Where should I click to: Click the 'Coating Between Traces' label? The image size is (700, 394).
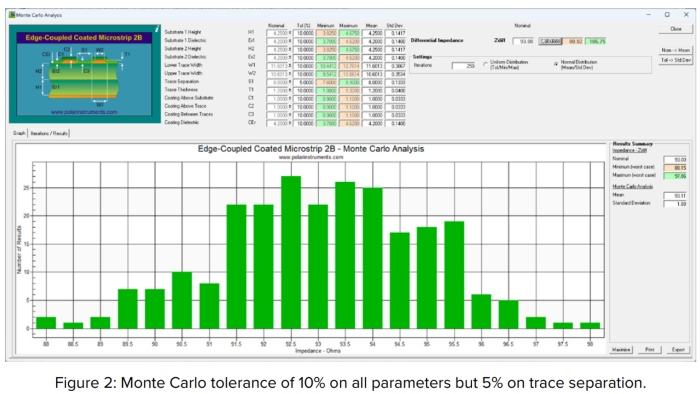coord(188,114)
